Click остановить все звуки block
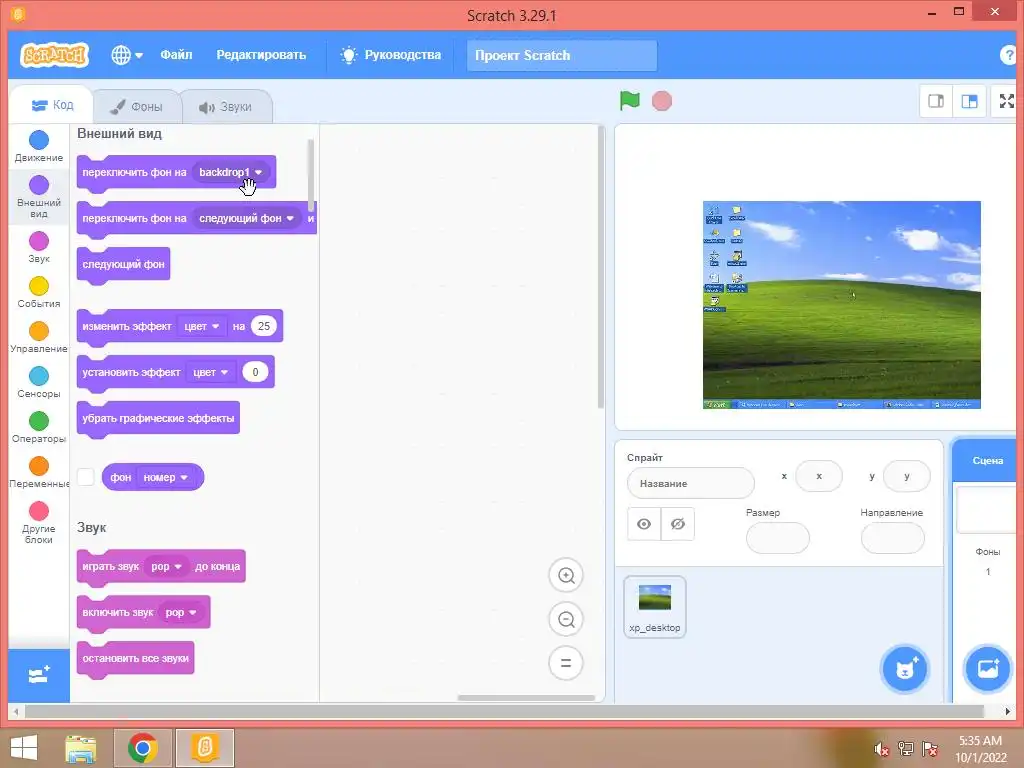The height and width of the screenshot is (768, 1024). tap(135, 659)
